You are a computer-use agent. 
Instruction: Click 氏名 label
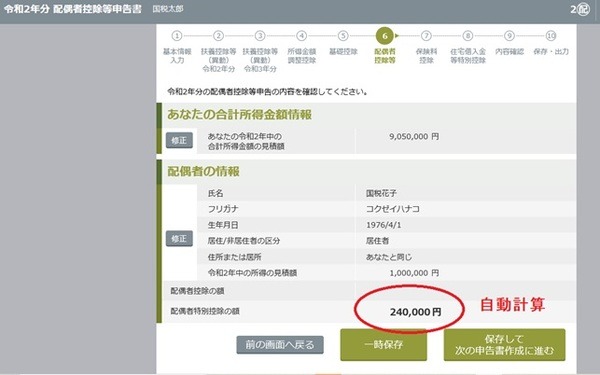click(215, 193)
